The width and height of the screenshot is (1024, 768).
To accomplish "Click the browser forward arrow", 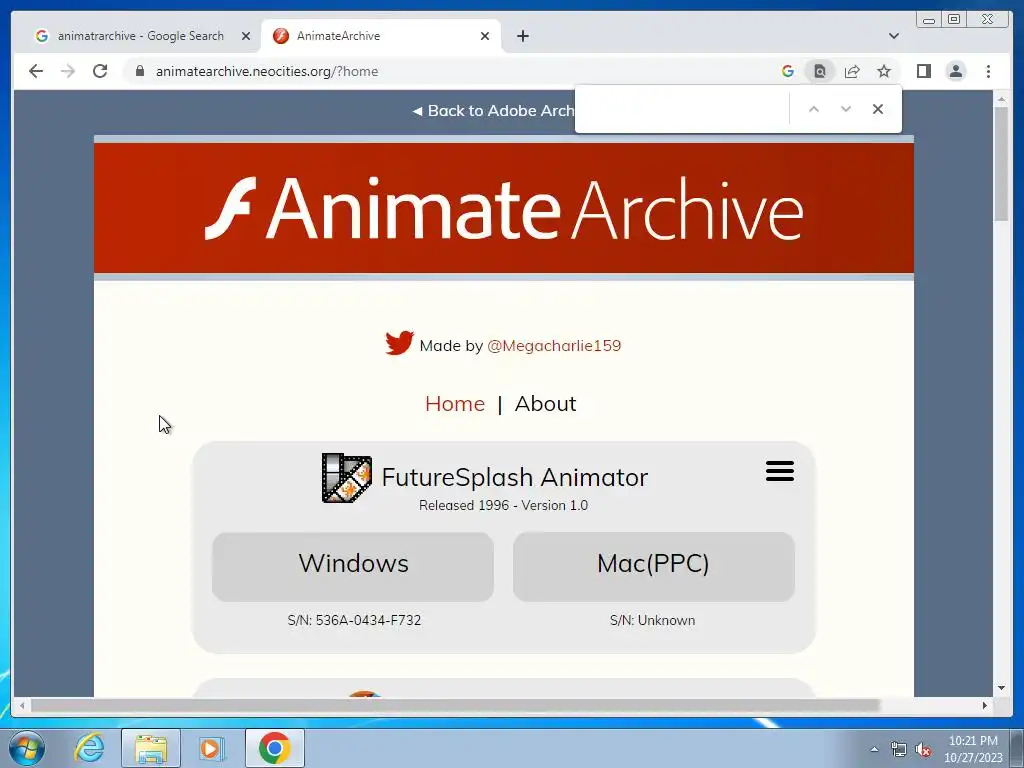I will coord(68,71).
